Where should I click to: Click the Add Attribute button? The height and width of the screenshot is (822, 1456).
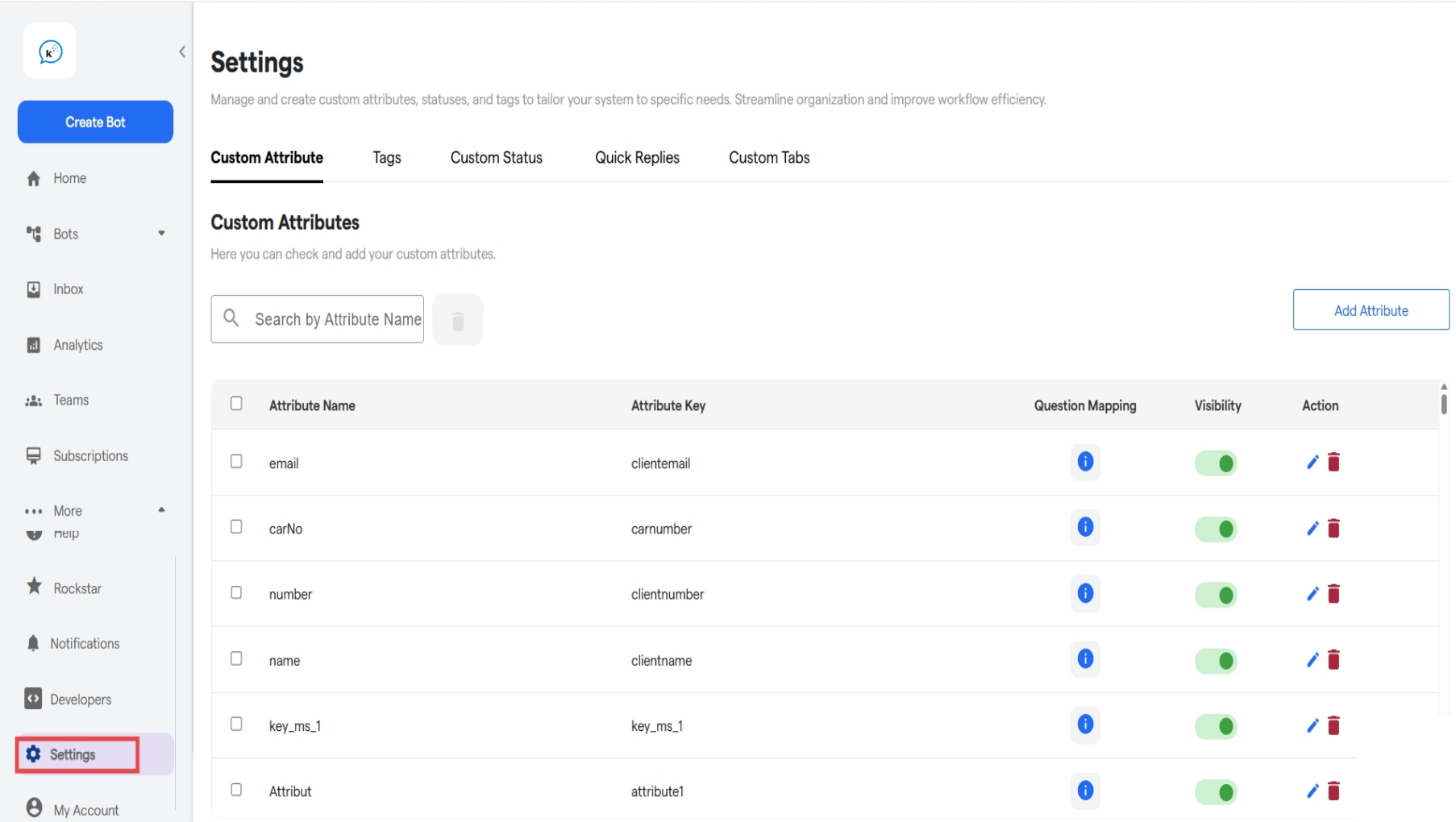[x=1371, y=310]
